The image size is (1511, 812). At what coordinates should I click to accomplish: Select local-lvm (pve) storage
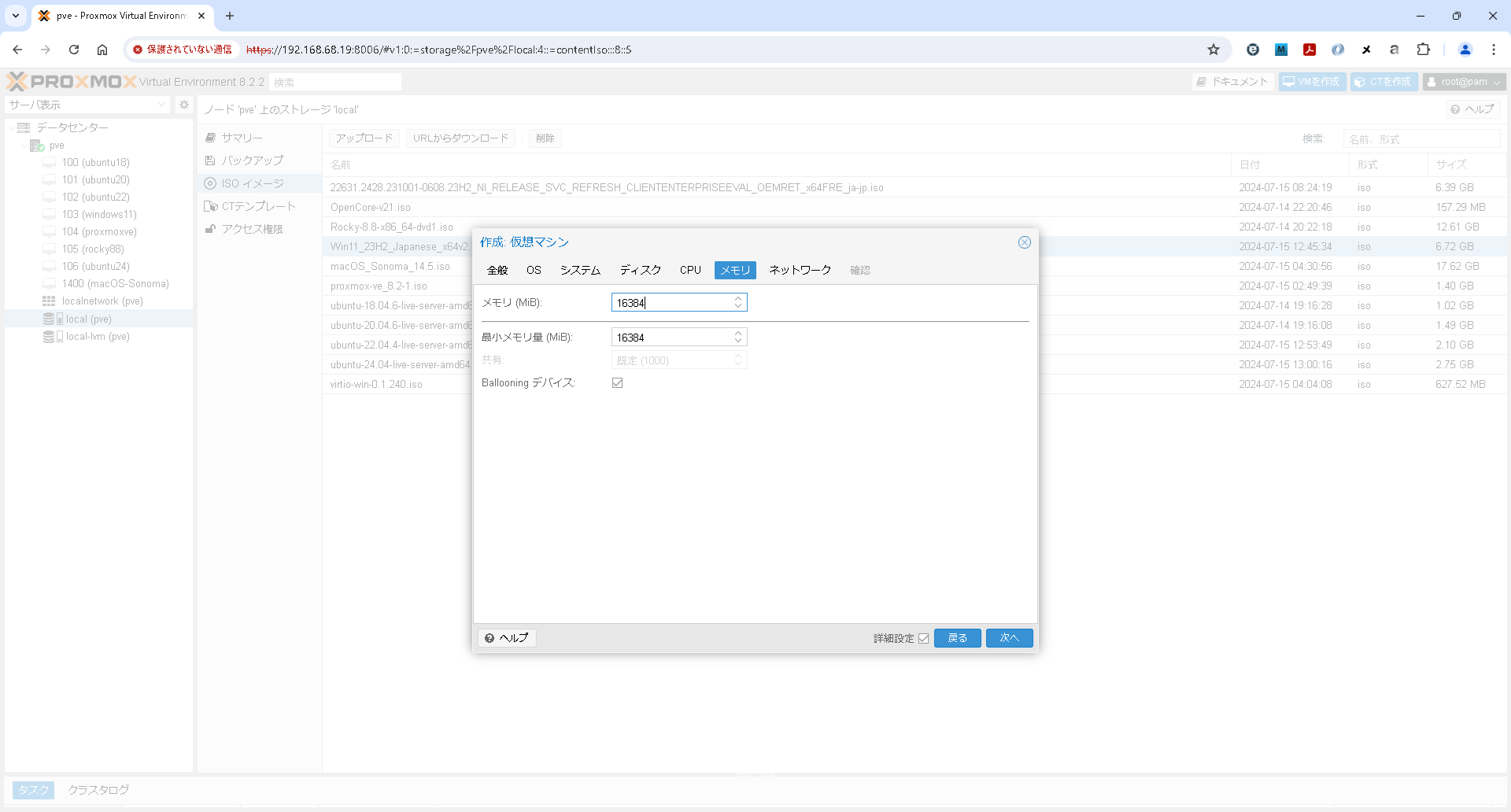[98, 337]
